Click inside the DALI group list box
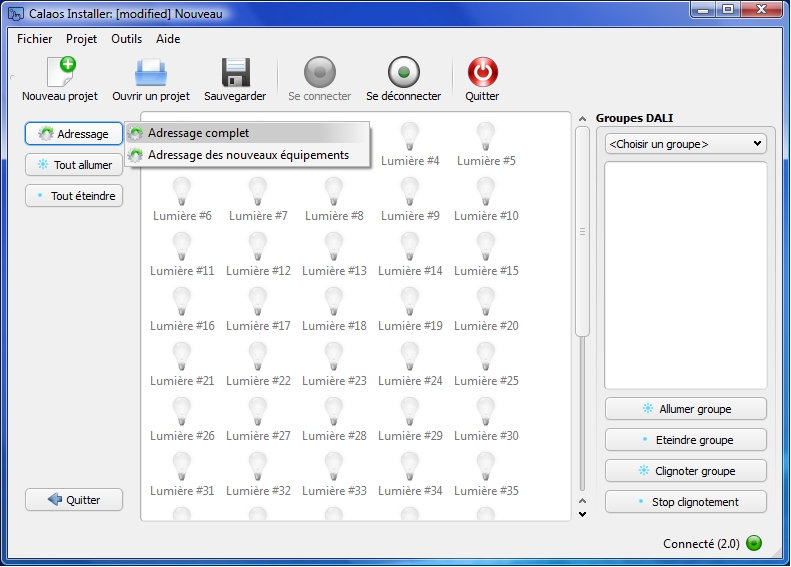The width and height of the screenshot is (791, 567). (686, 275)
